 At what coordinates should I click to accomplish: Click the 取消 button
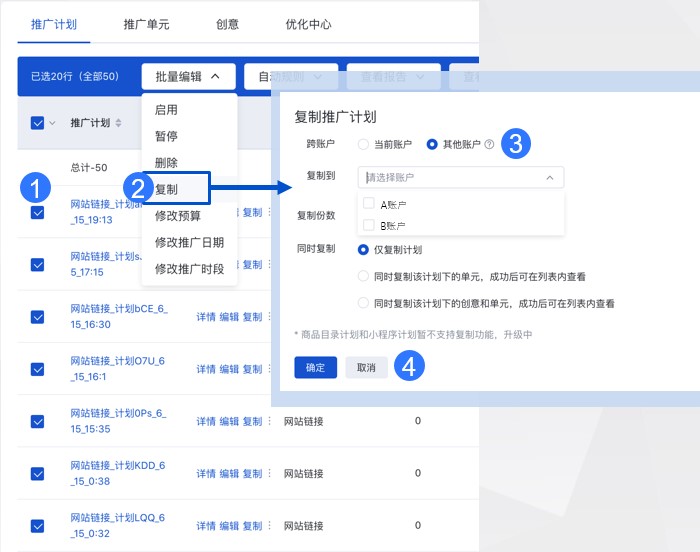tap(366, 367)
